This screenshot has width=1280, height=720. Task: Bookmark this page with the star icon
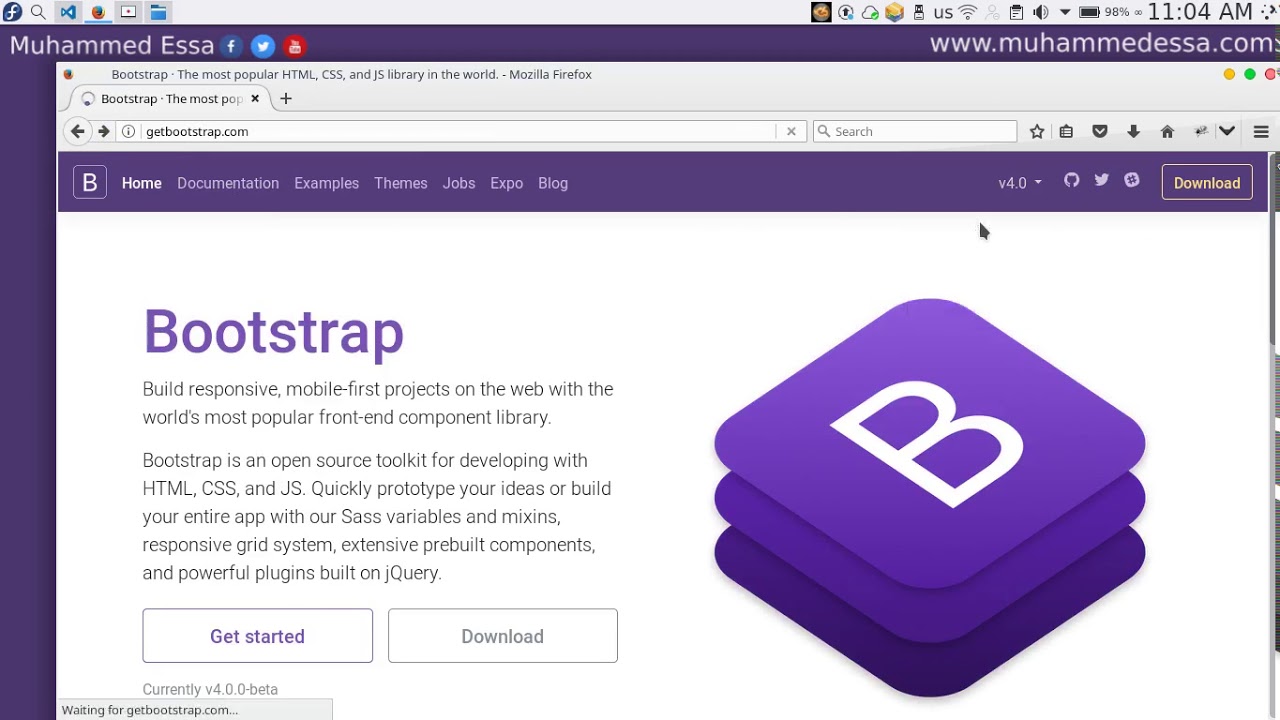[x=1037, y=131]
